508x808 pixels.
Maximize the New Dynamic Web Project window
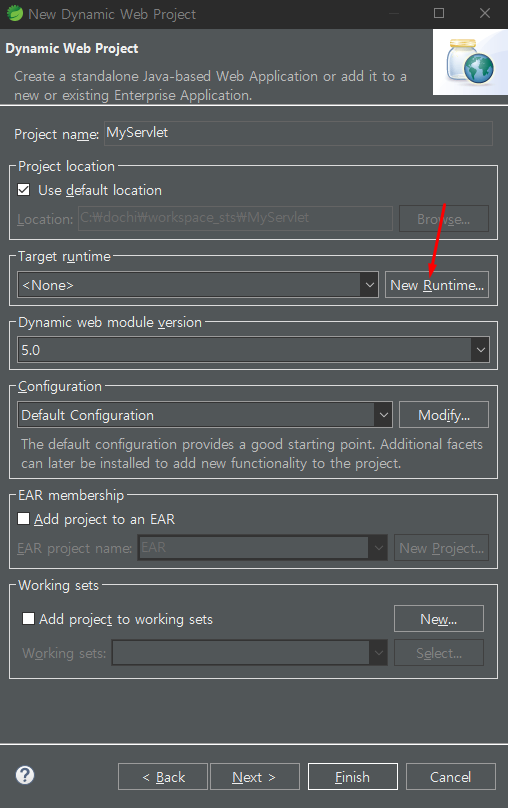click(x=439, y=13)
